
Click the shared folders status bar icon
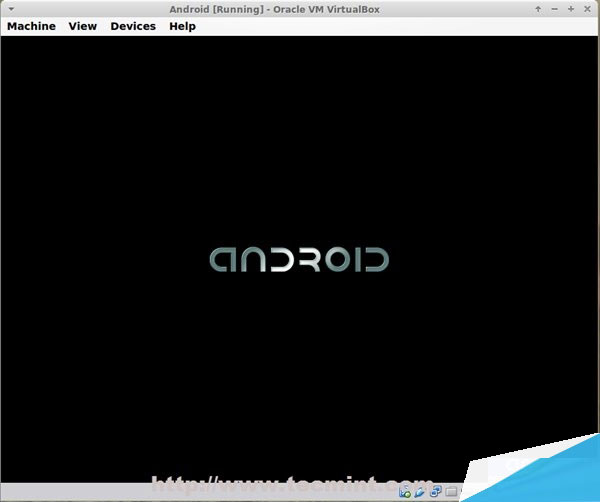coord(451,491)
